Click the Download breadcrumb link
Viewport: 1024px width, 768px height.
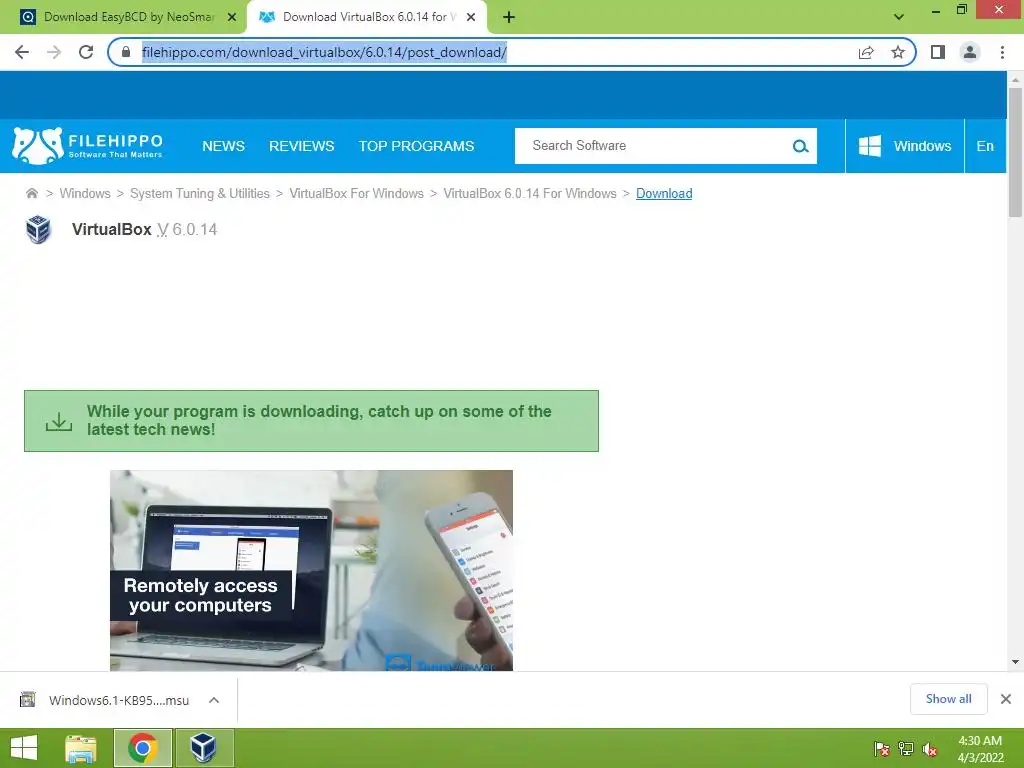click(664, 193)
